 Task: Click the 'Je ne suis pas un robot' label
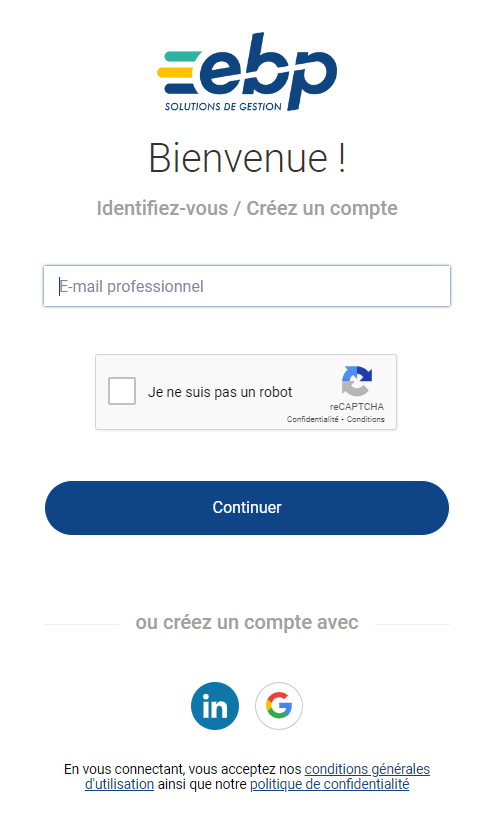coord(220,392)
